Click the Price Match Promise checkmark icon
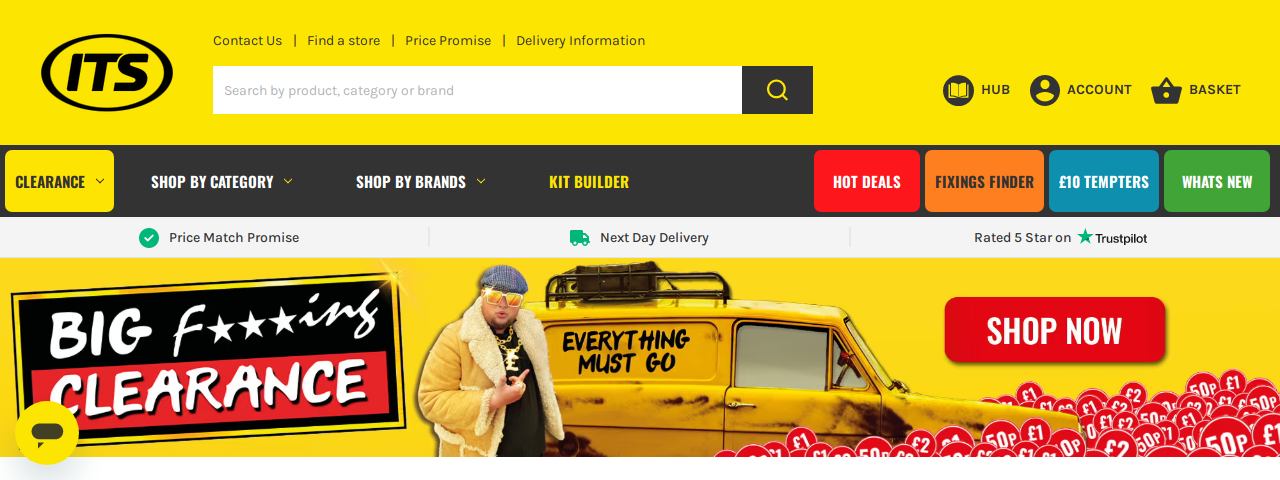Viewport: 1280px width, 480px height. (149, 238)
